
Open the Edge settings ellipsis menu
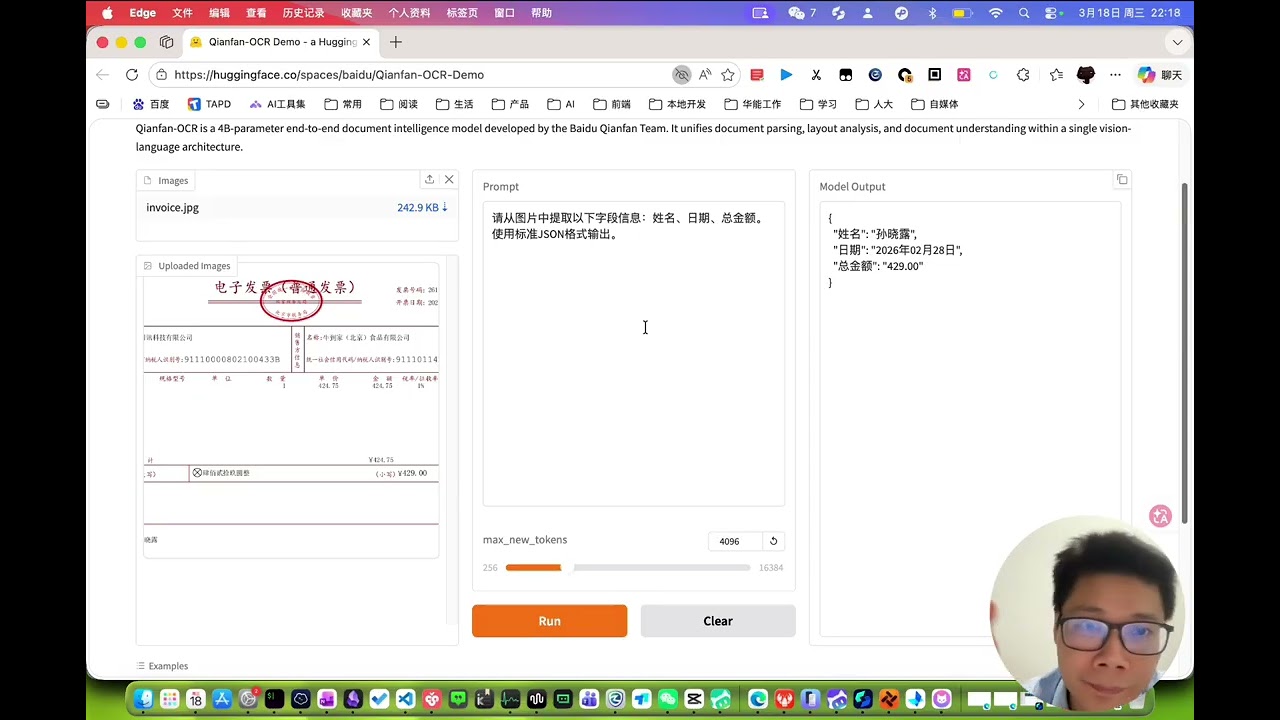pyautogui.click(x=1115, y=75)
